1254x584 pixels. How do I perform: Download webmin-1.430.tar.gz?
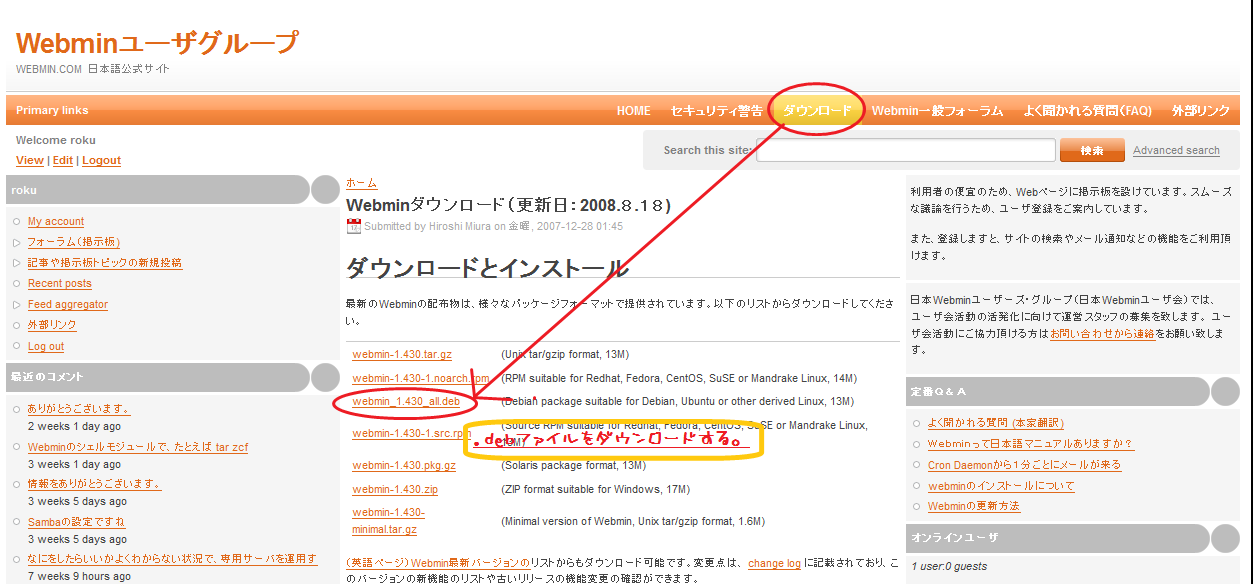[x=402, y=355]
